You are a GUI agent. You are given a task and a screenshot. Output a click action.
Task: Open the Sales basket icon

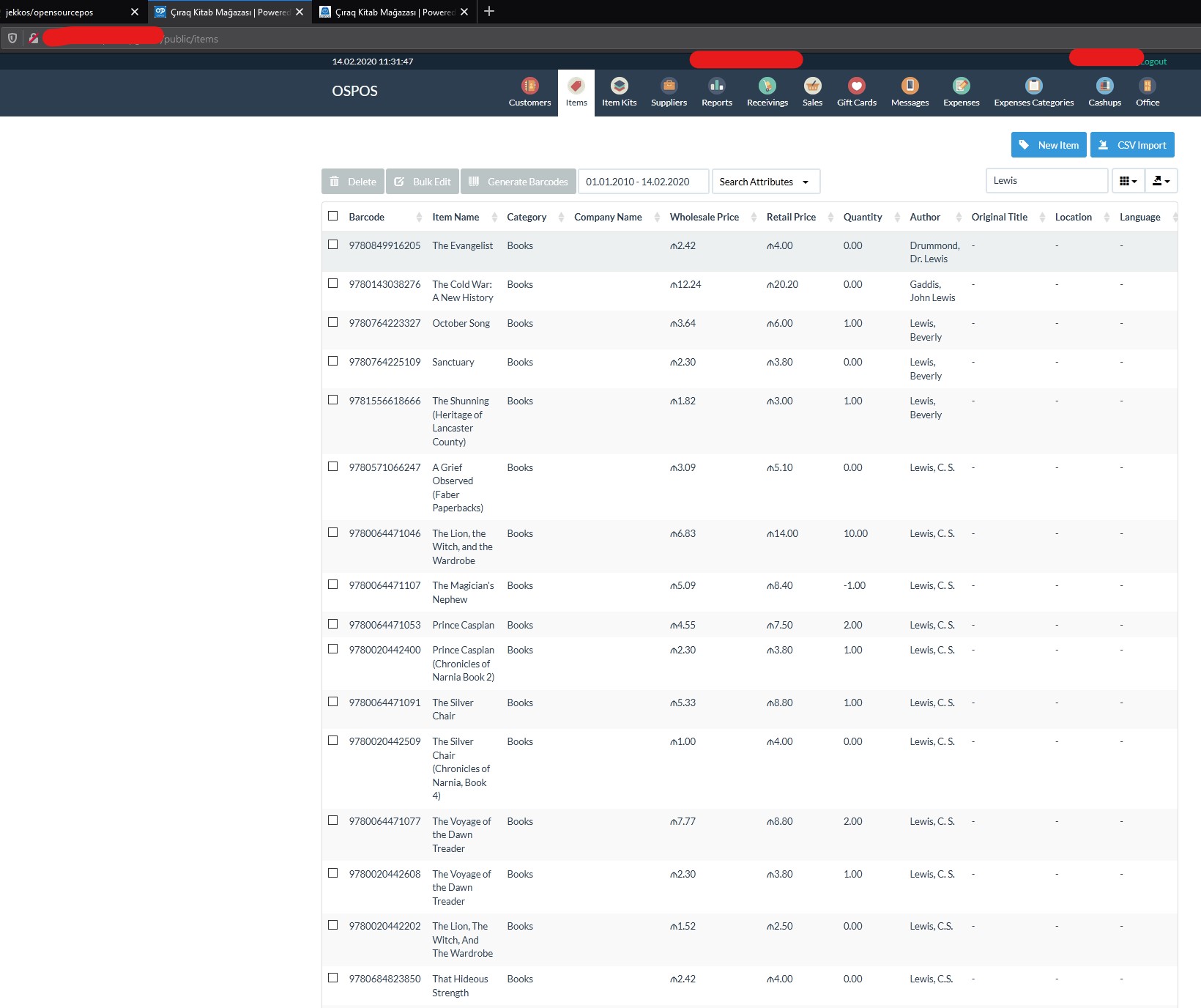pyautogui.click(x=812, y=86)
